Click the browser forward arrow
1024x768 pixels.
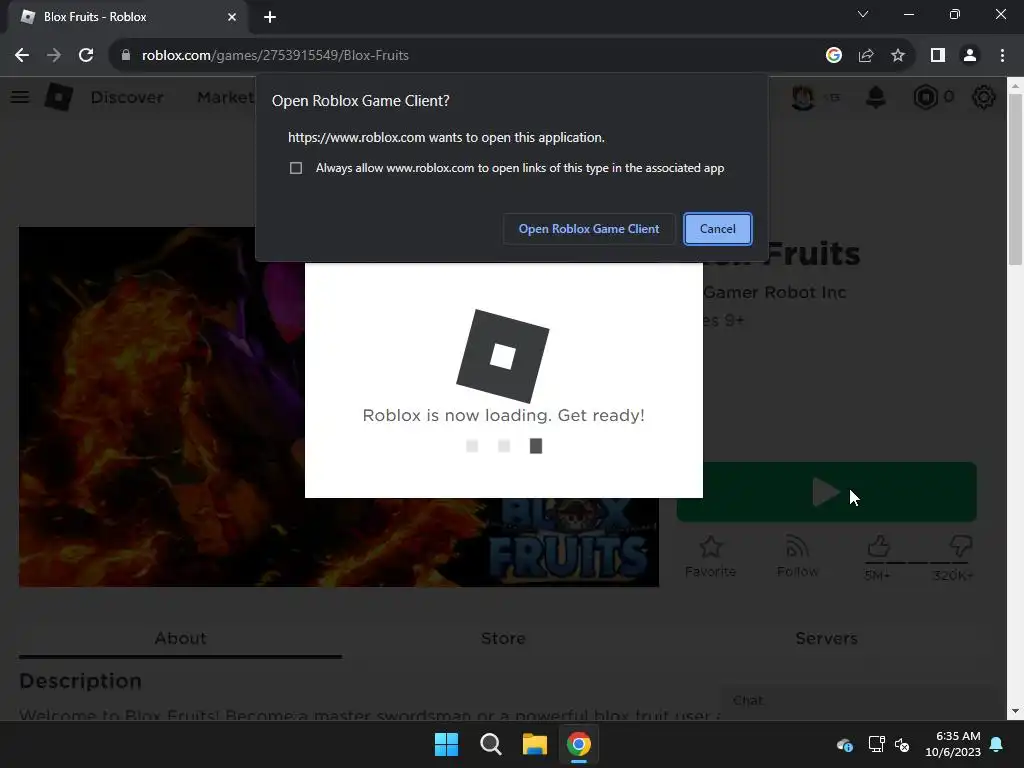coord(54,56)
